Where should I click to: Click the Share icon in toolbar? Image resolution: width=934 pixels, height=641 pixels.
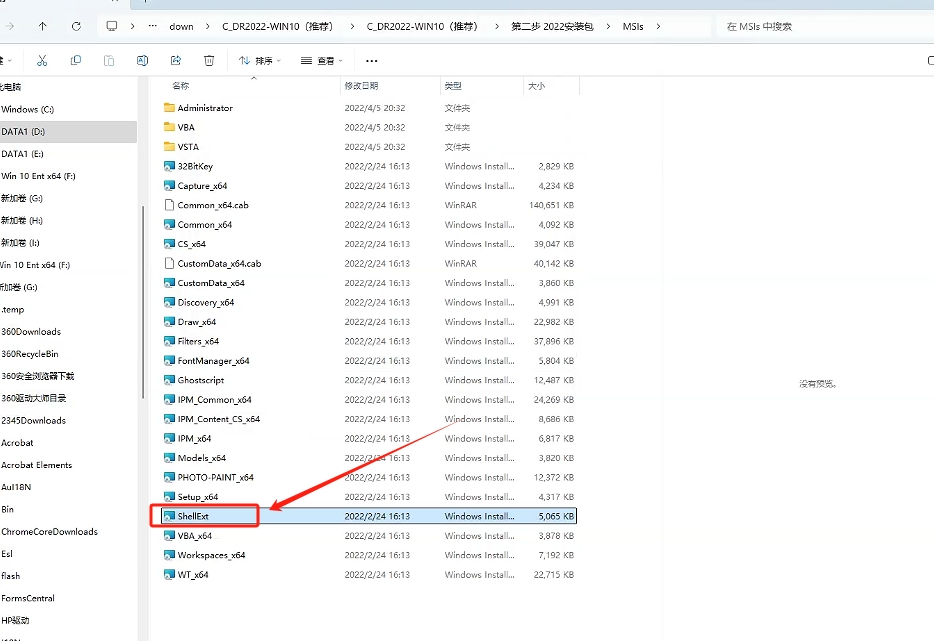175,61
